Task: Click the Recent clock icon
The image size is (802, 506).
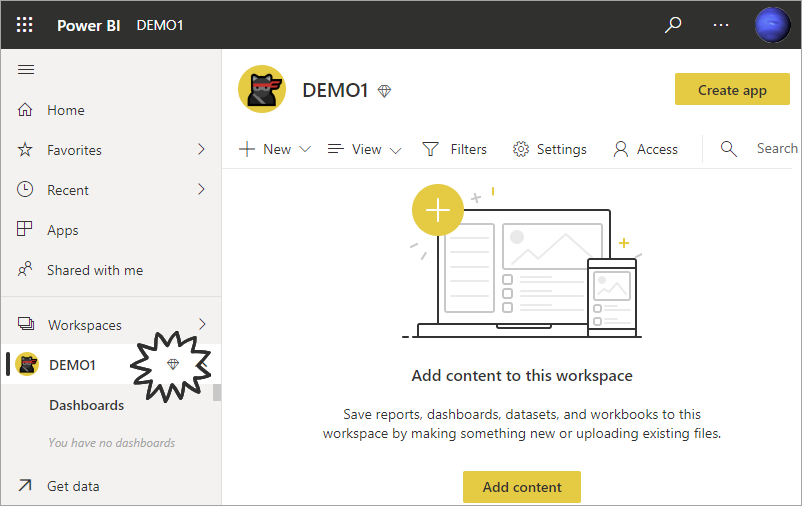Action: click(25, 189)
